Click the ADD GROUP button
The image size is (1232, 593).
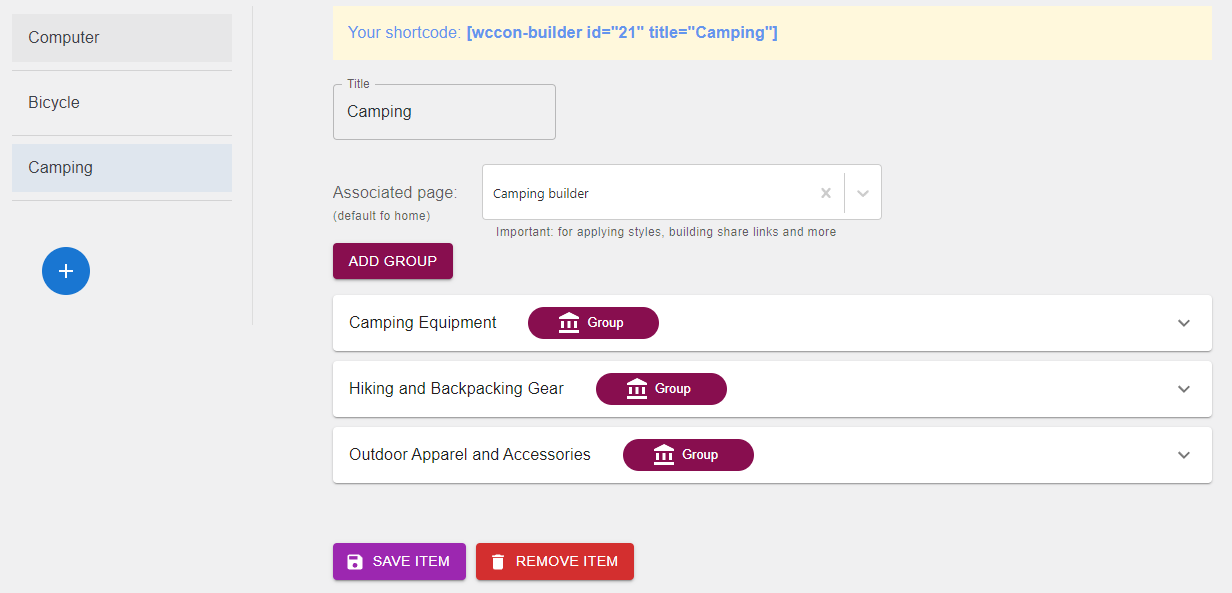(392, 260)
